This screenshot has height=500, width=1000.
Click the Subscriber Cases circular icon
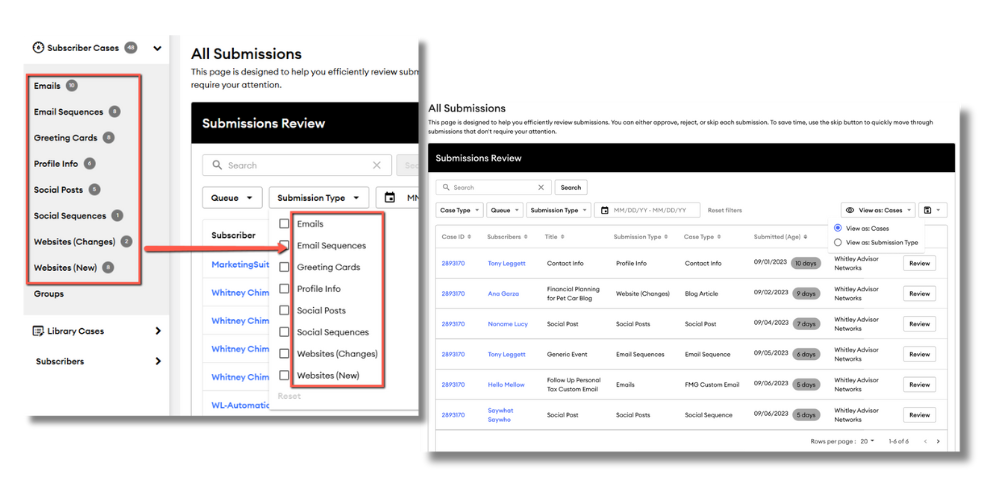click(x=39, y=47)
